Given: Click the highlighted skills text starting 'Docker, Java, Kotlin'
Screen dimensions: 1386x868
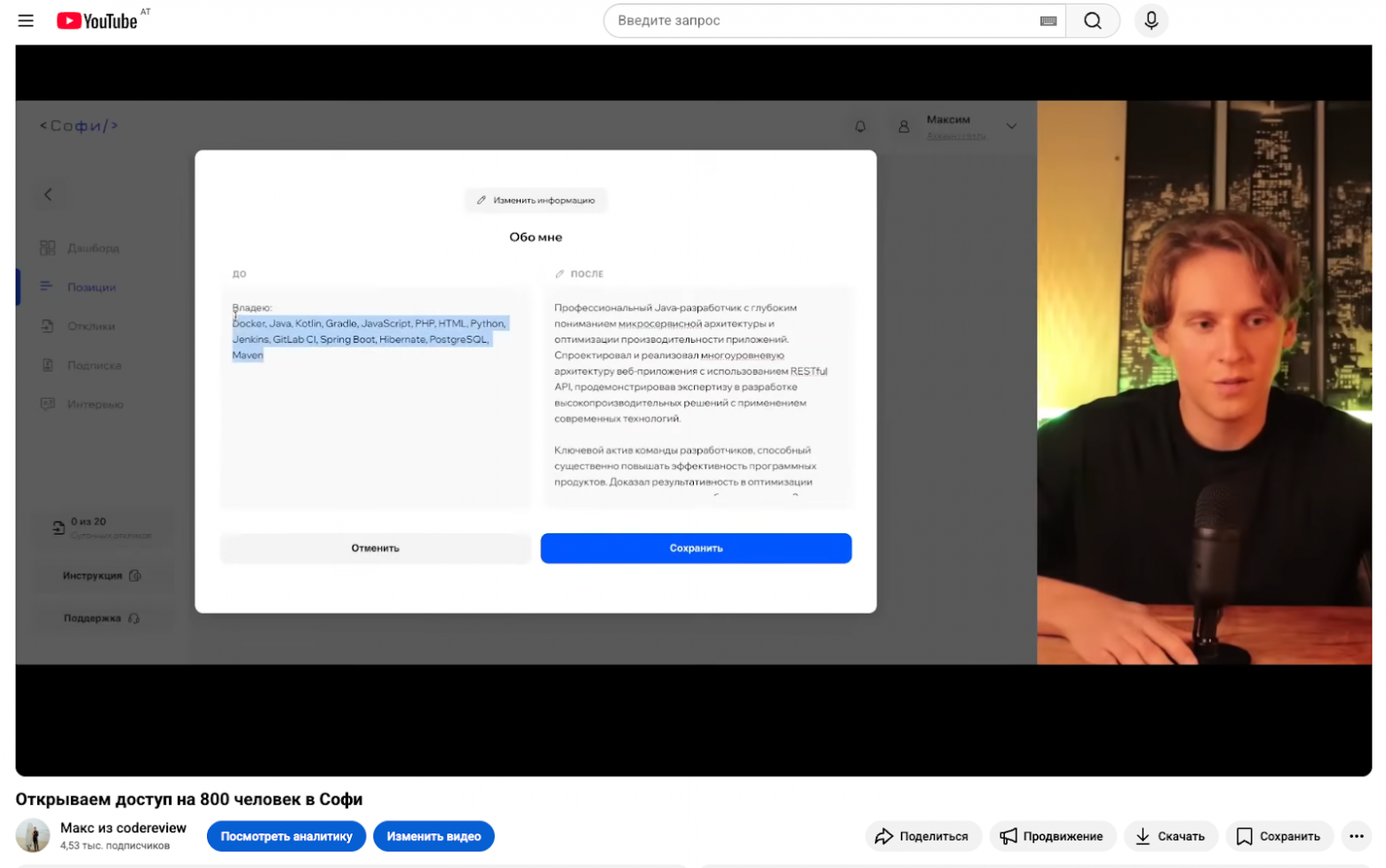Looking at the screenshot, I should (369, 339).
